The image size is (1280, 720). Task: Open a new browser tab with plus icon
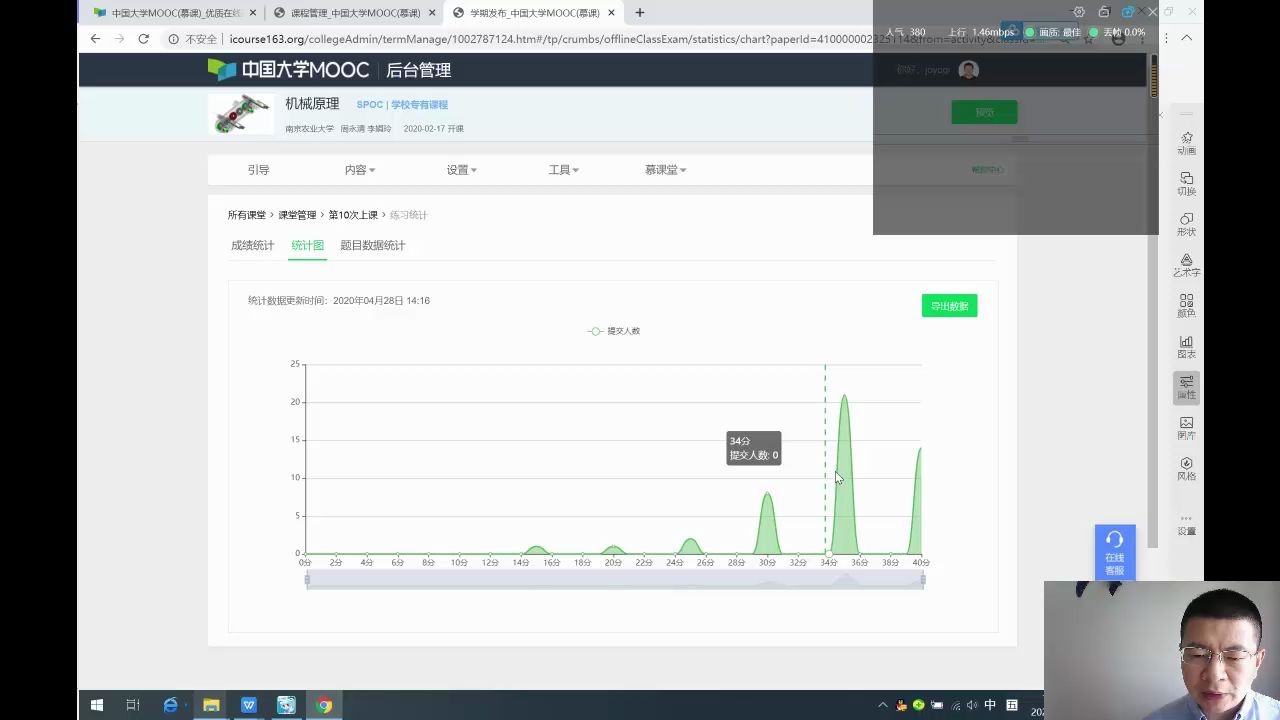coord(640,13)
